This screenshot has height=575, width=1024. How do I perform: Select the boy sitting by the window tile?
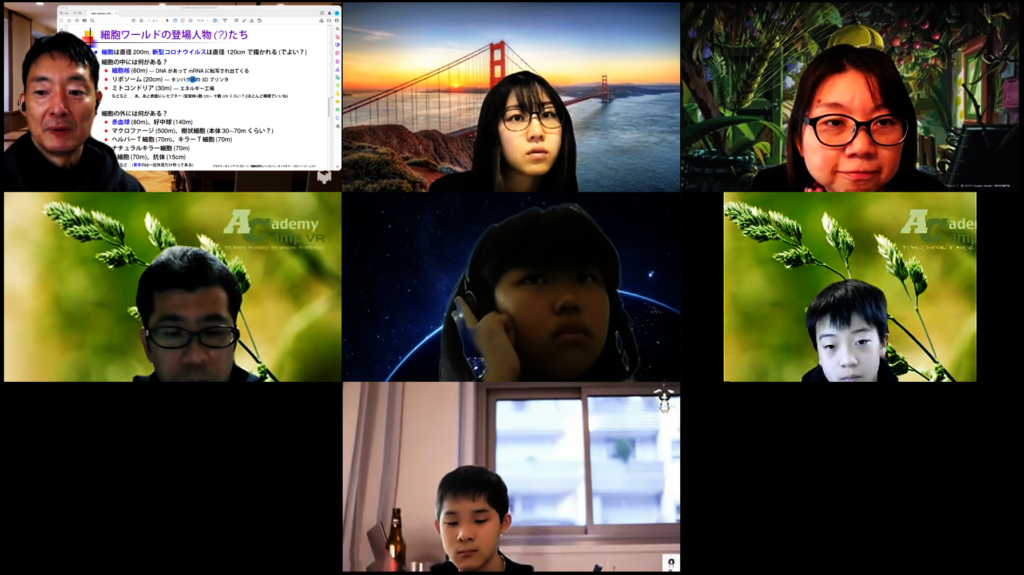pos(511,477)
